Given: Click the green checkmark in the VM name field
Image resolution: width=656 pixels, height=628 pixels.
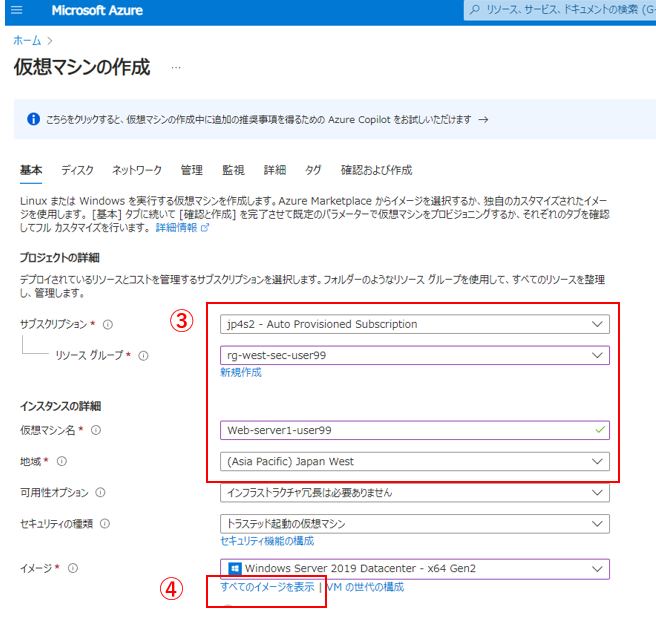Looking at the screenshot, I should (x=600, y=430).
